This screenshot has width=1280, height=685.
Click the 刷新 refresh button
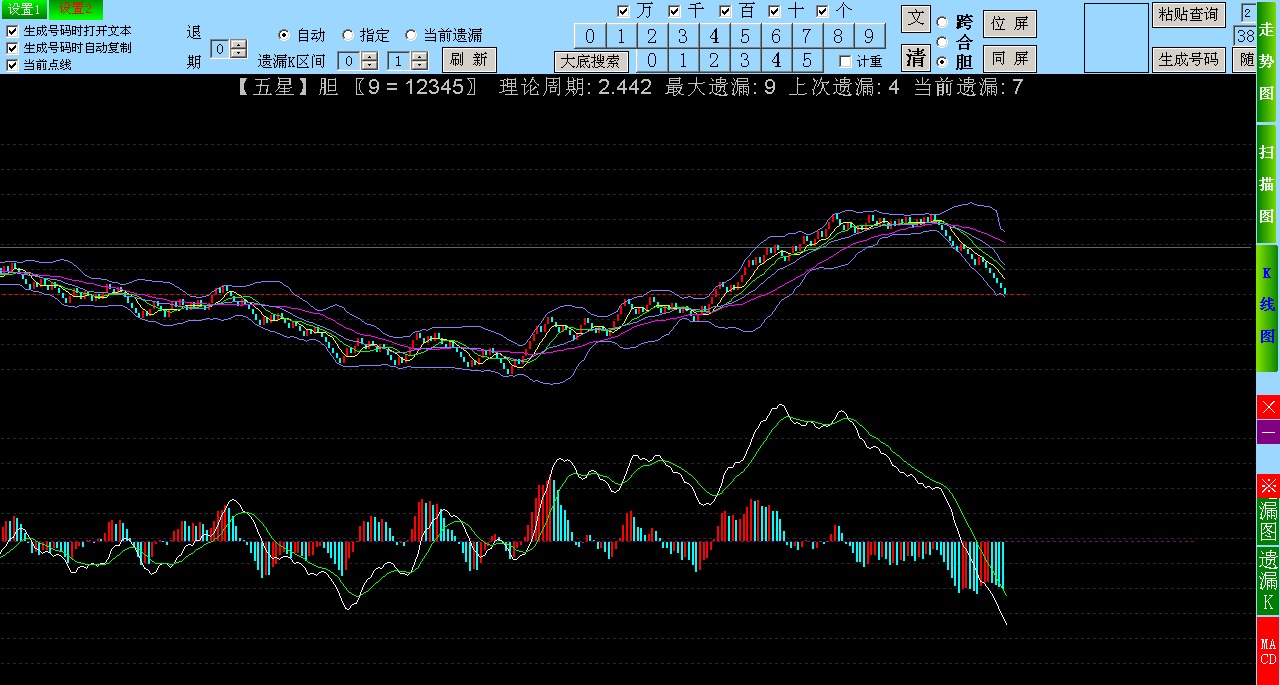click(x=469, y=60)
